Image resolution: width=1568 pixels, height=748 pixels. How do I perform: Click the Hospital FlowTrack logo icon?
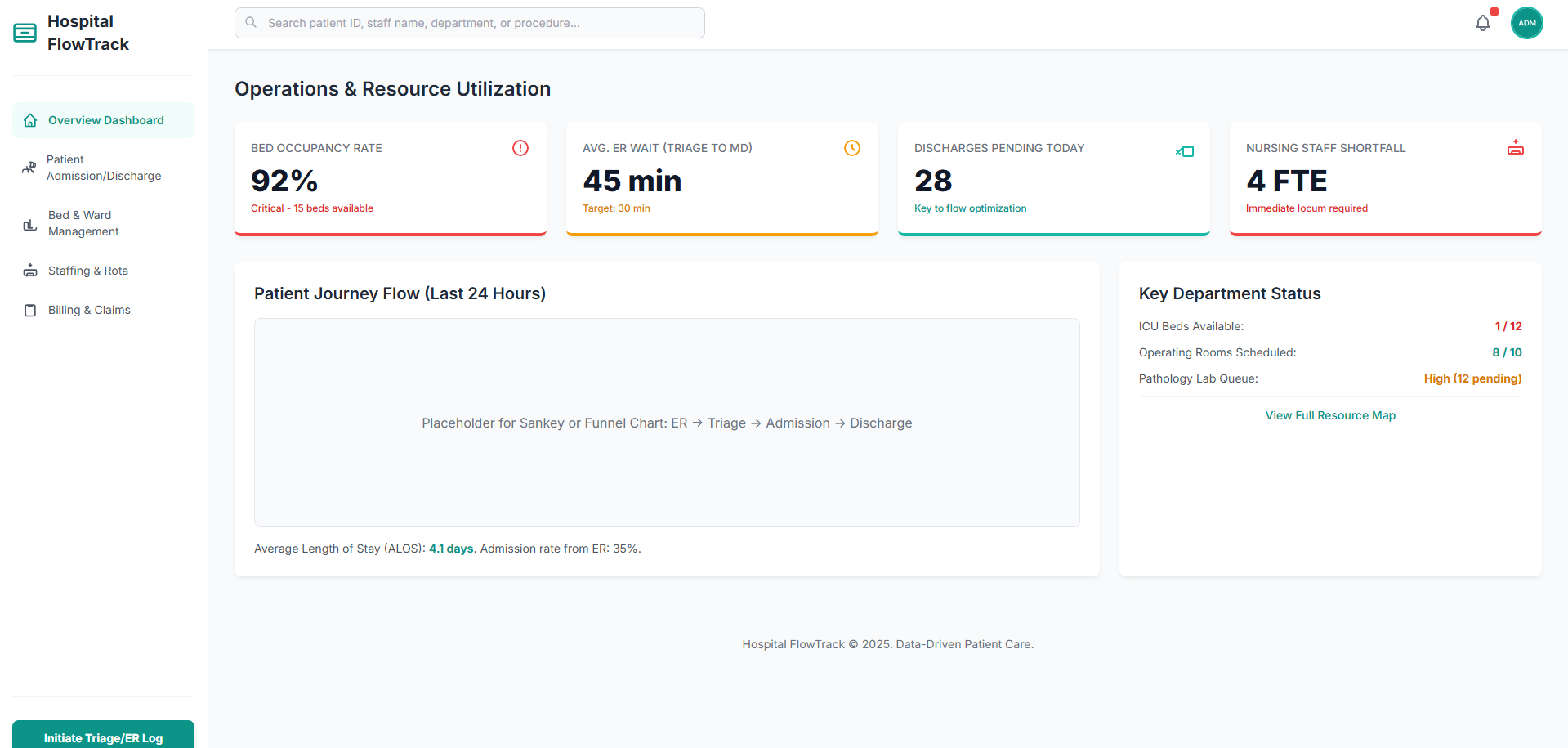(x=24, y=32)
